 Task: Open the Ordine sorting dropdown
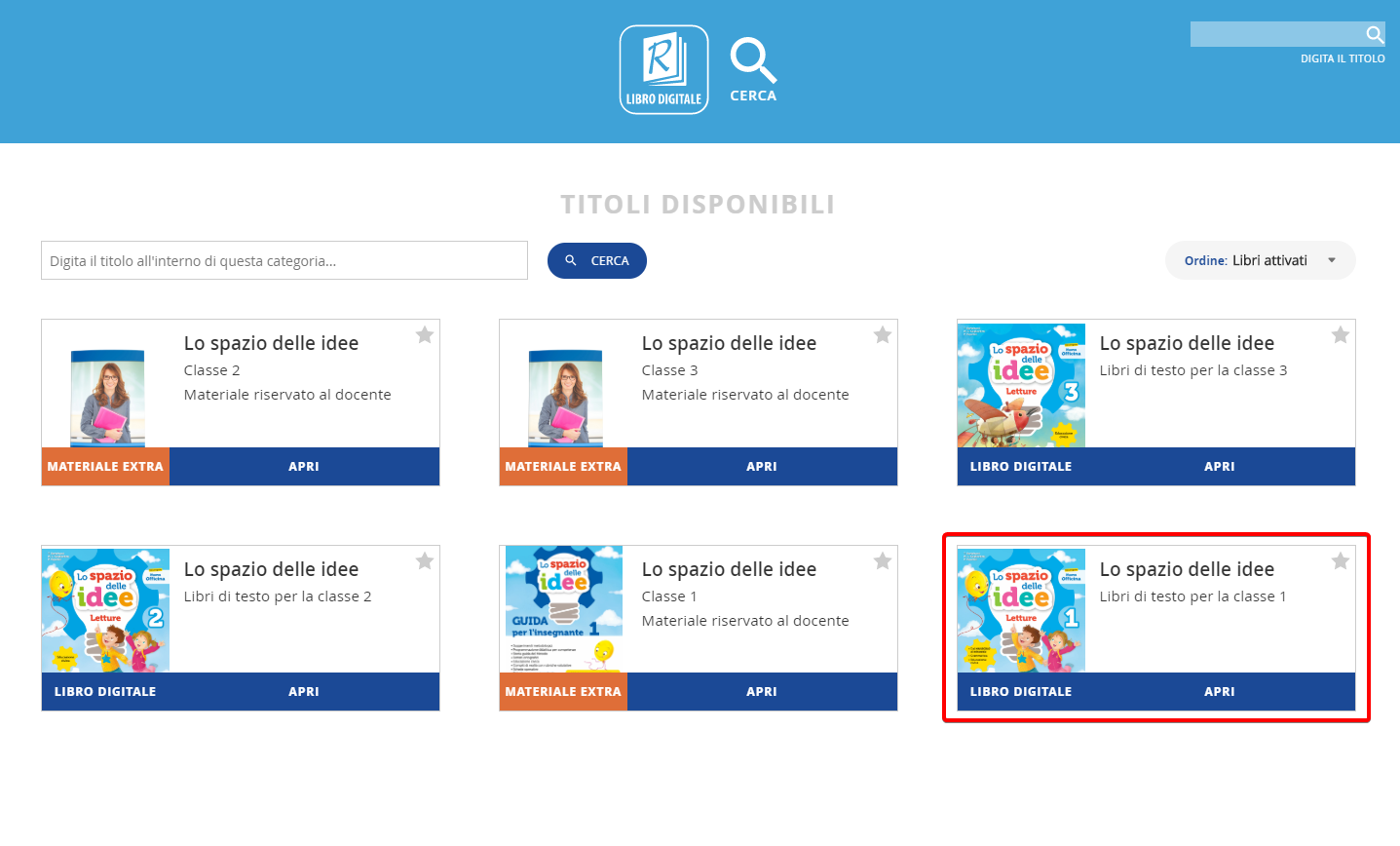(x=1259, y=260)
